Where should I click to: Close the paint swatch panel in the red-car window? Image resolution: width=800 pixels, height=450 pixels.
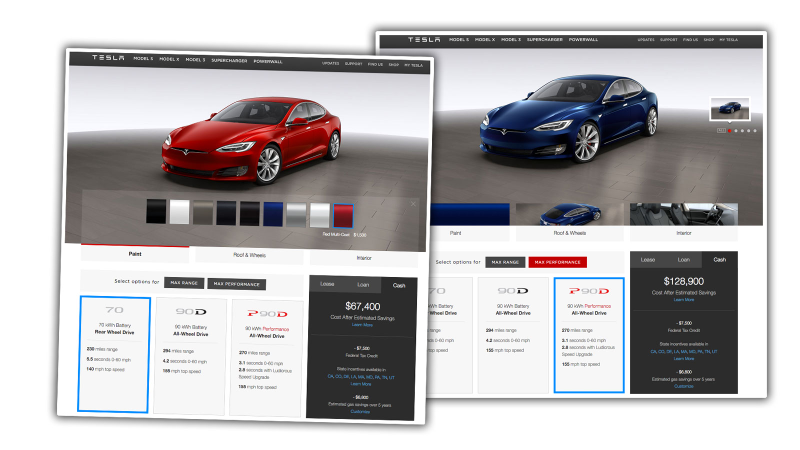coord(413,204)
